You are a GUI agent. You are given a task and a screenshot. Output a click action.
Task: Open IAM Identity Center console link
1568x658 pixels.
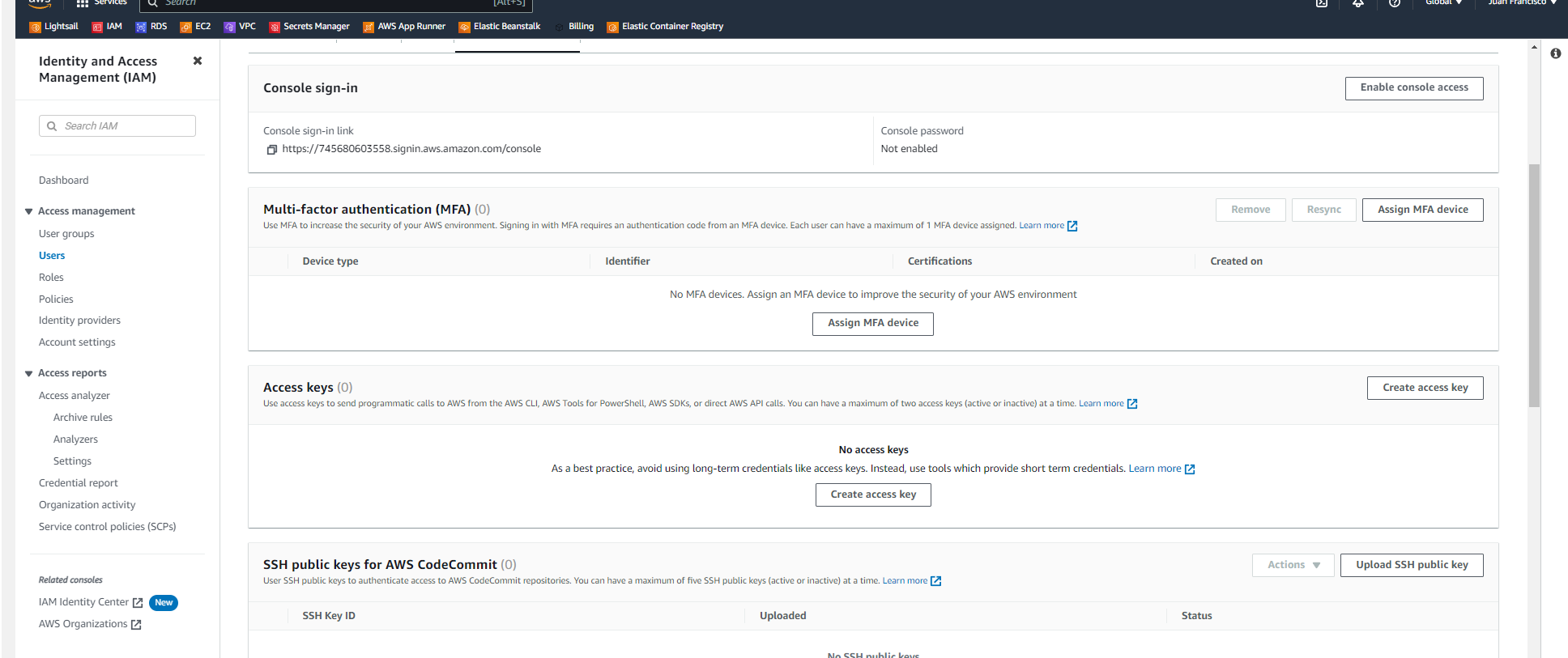pos(91,602)
